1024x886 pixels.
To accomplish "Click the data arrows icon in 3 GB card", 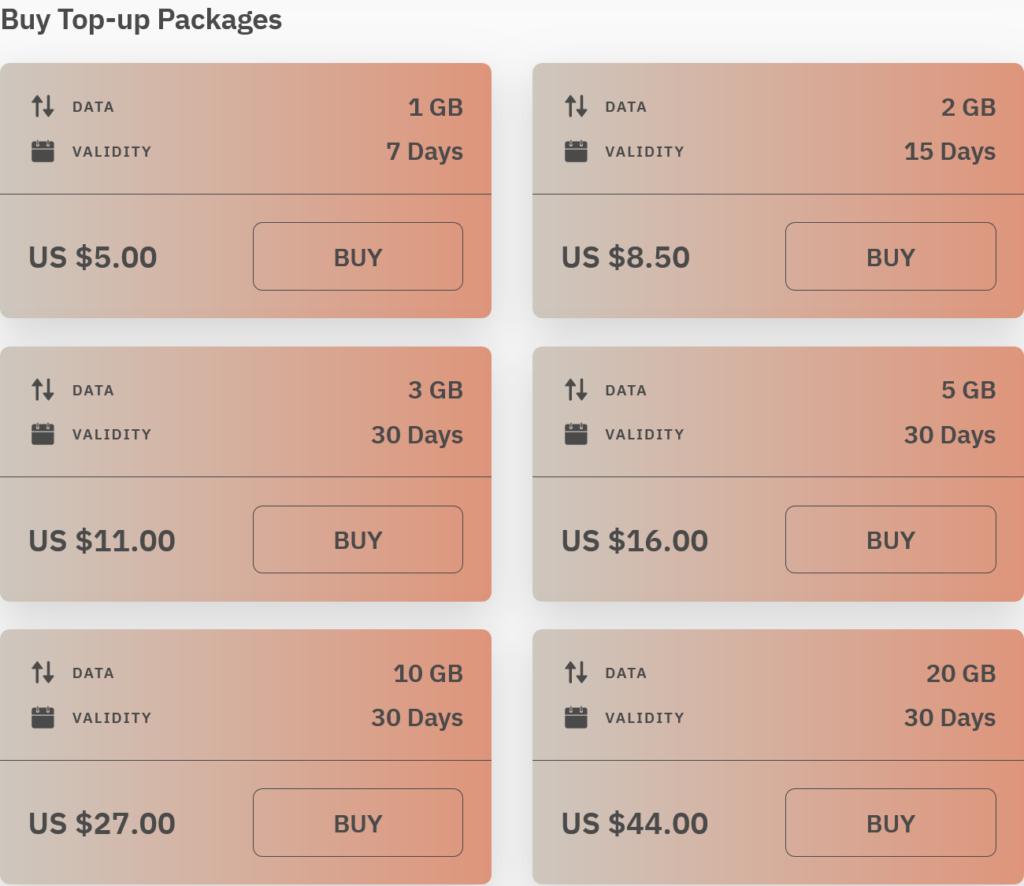I will pyautogui.click(x=43, y=389).
